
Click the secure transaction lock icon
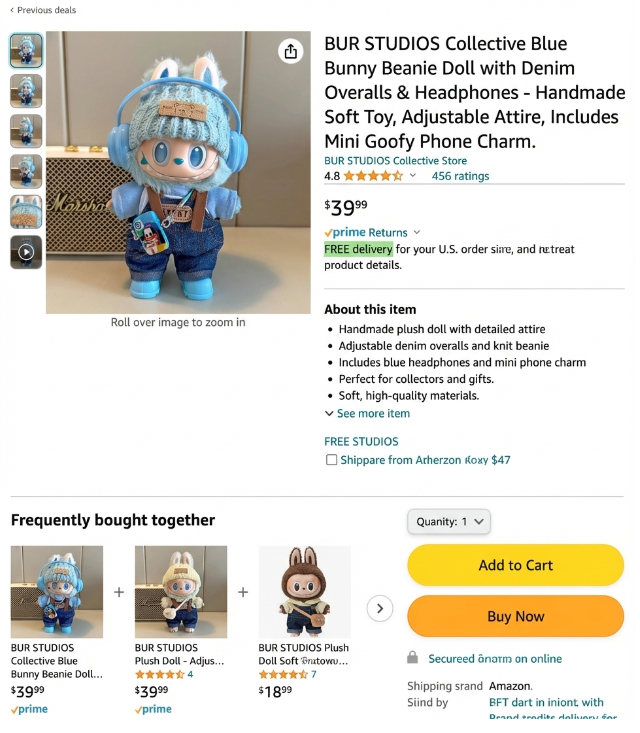[412, 658]
